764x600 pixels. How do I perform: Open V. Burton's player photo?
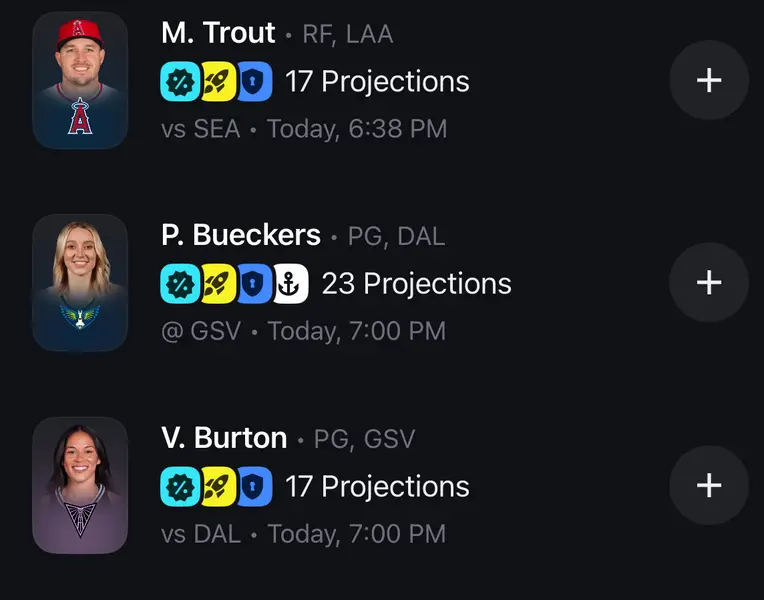80,485
